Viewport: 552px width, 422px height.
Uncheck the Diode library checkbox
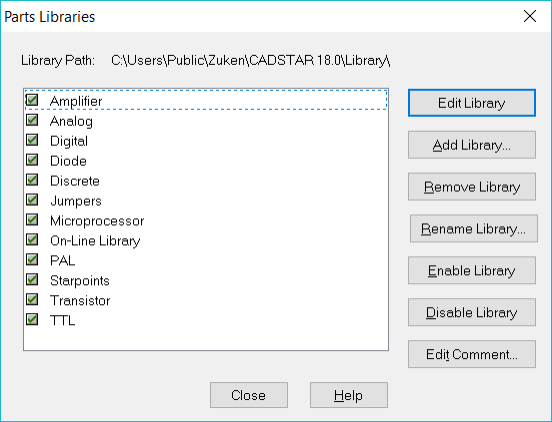pos(32,160)
